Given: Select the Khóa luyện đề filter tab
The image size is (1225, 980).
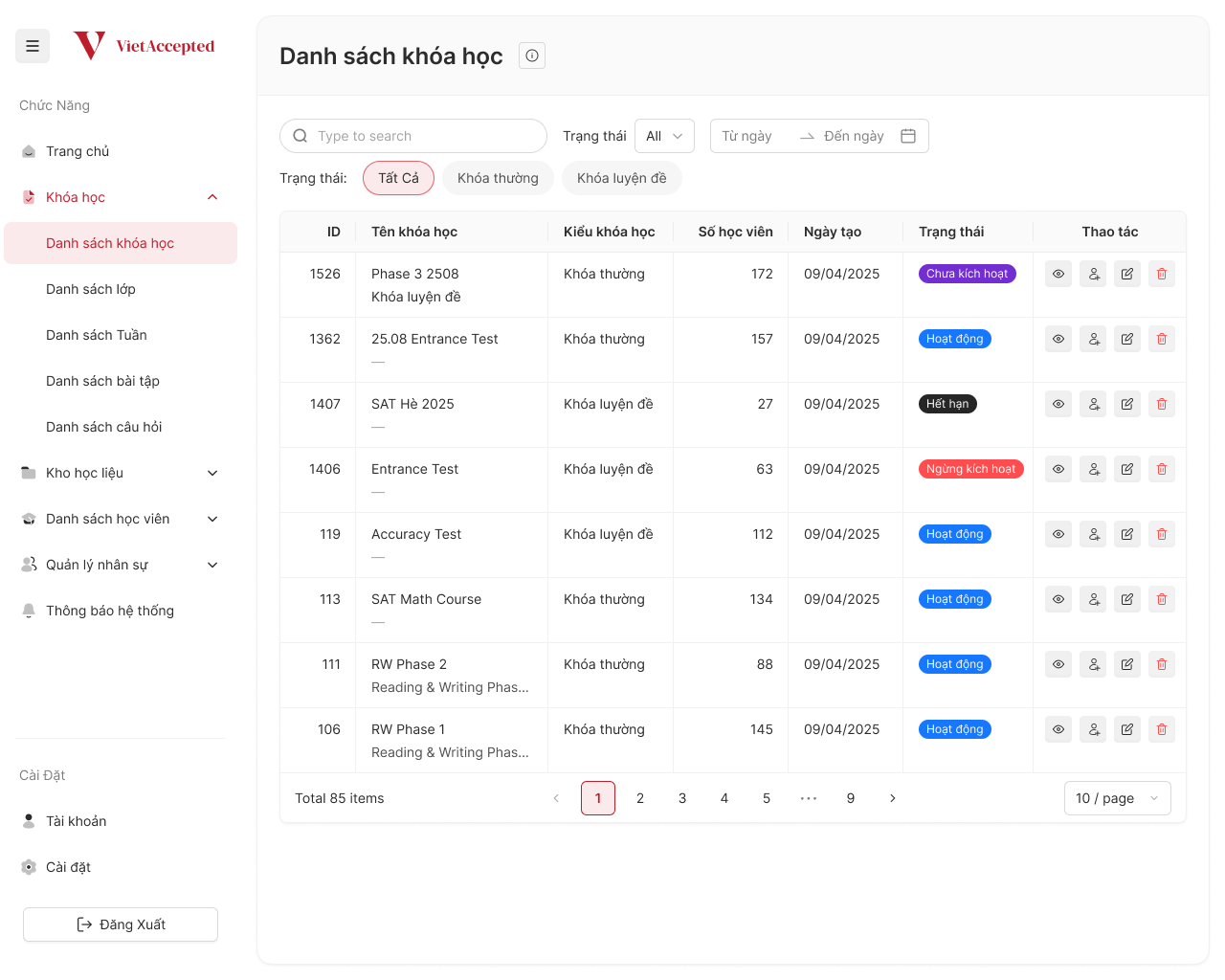Looking at the screenshot, I should 622,178.
